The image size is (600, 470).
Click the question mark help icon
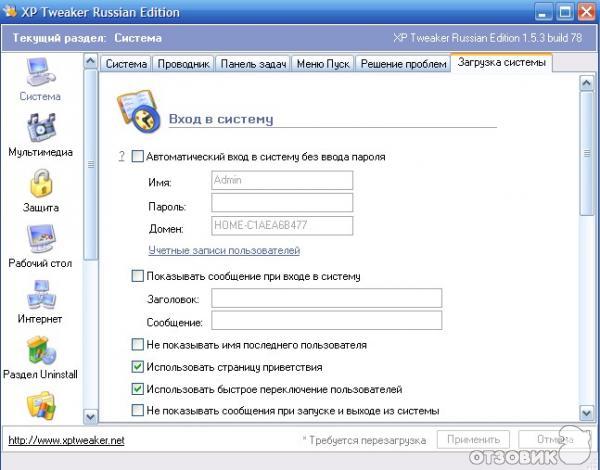[x=121, y=157]
